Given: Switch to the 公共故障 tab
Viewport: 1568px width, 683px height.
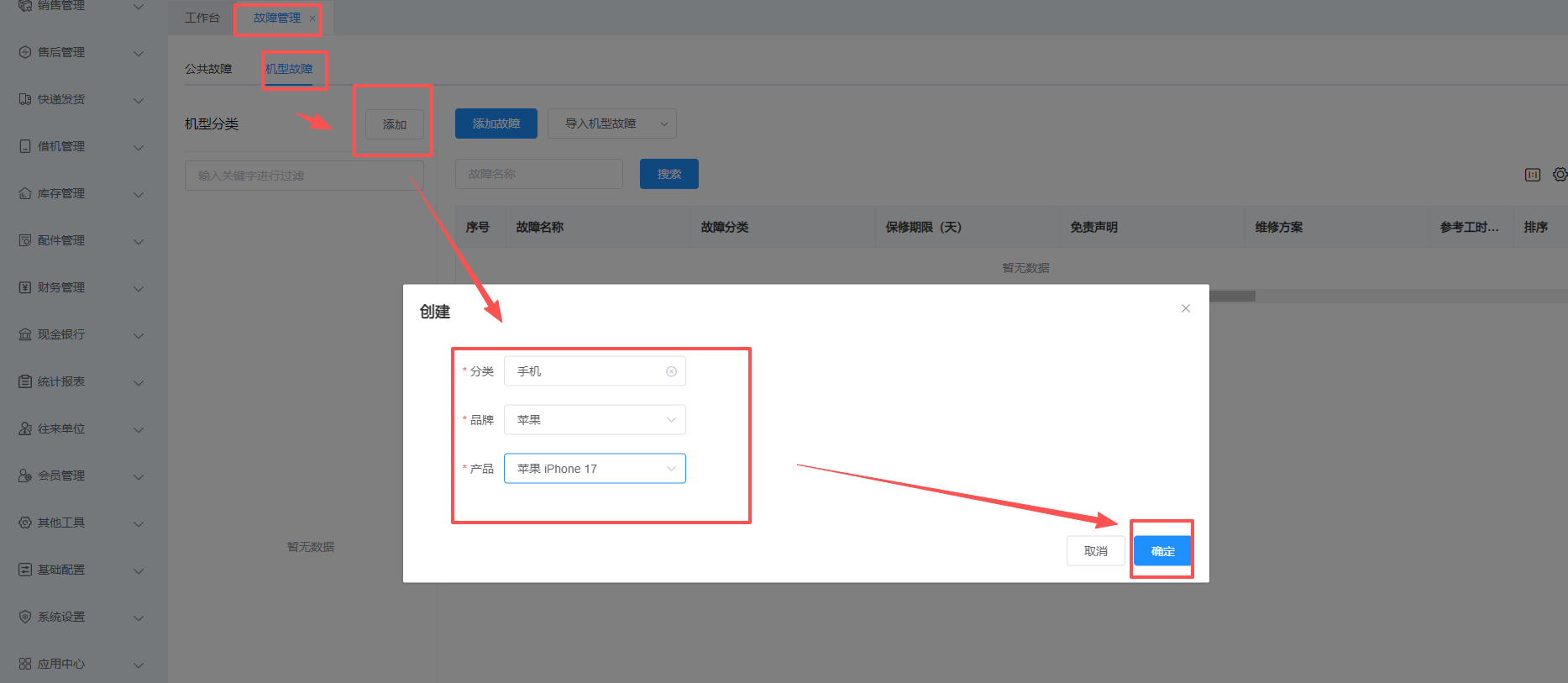Looking at the screenshot, I should [x=208, y=69].
